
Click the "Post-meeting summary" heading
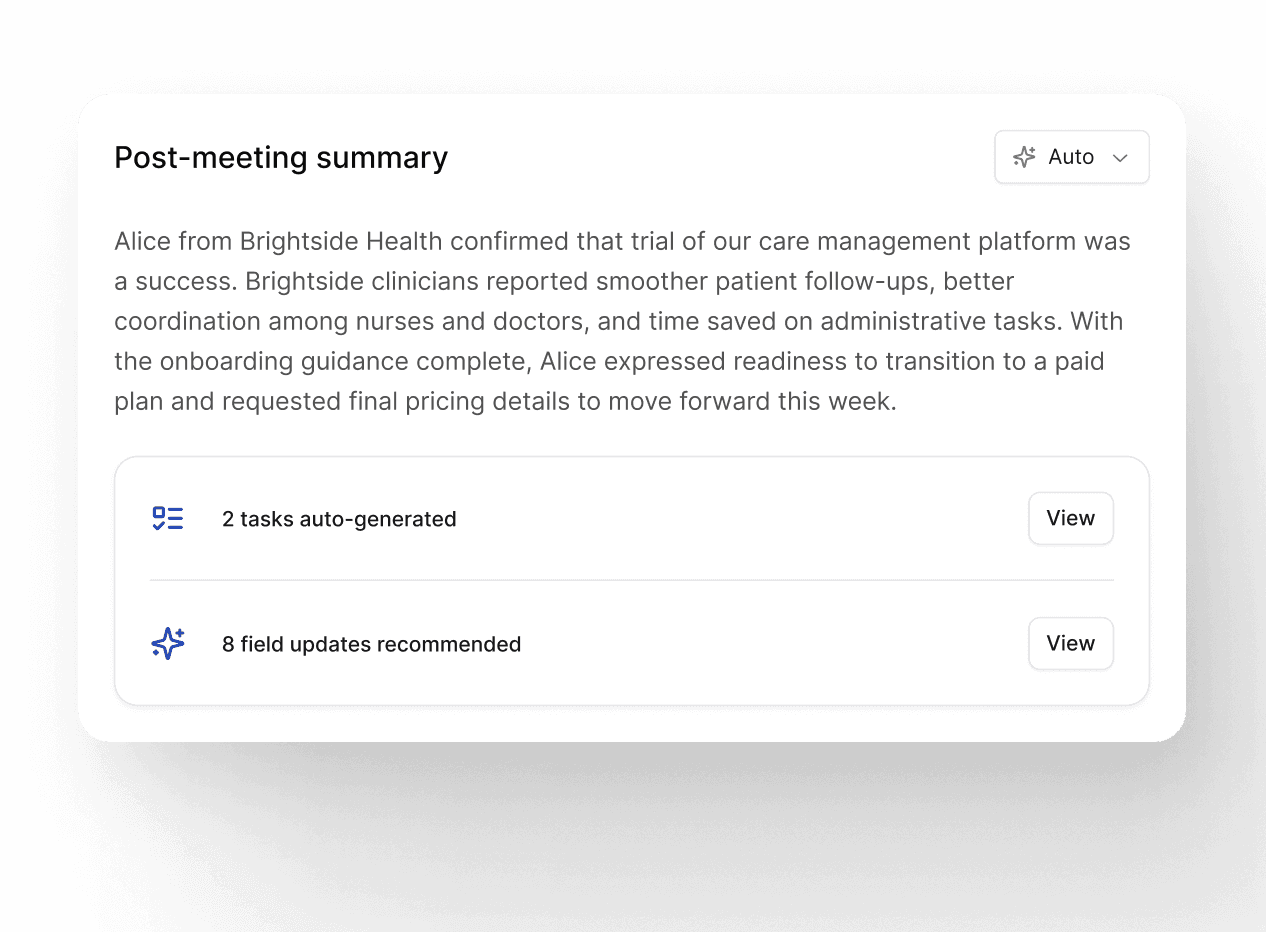pyautogui.click(x=281, y=158)
